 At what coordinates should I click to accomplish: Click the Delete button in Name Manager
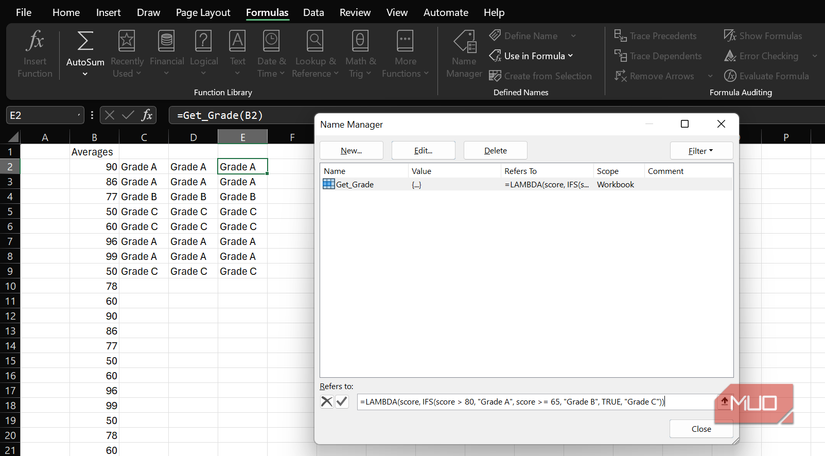(x=495, y=151)
